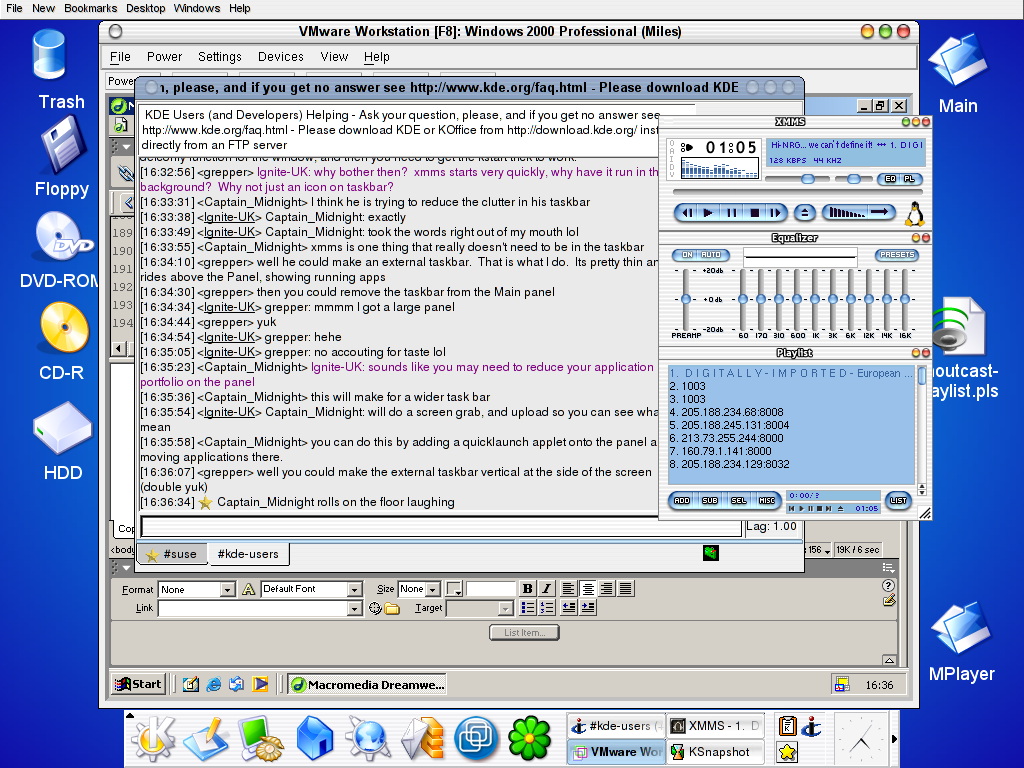Click the XMMS volume slider
Image resolution: width=1024 pixels, height=768 pixels.
click(x=808, y=179)
